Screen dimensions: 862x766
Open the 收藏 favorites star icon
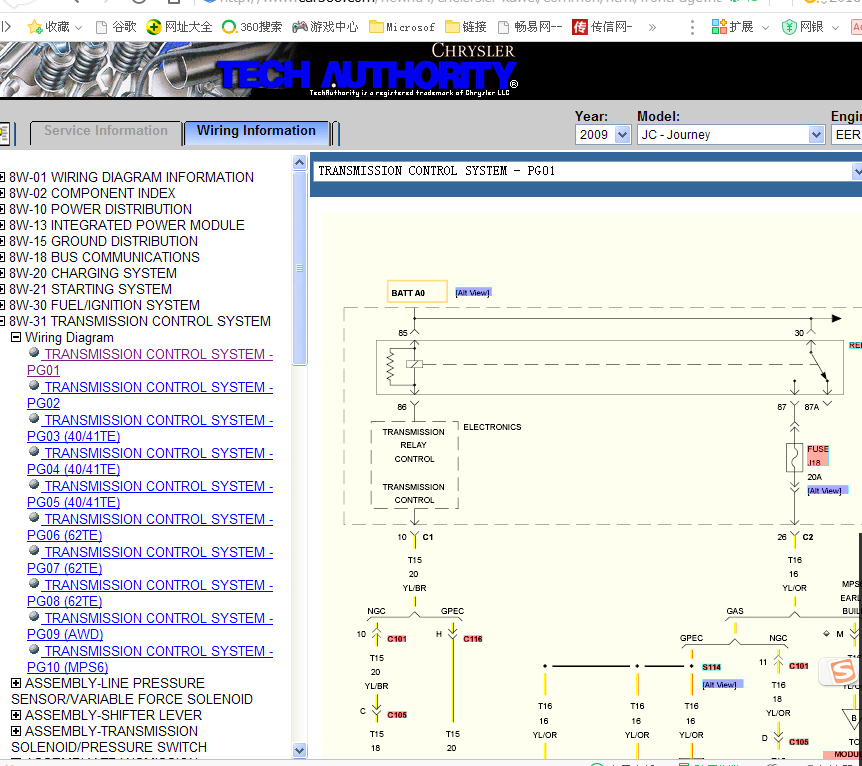35,26
